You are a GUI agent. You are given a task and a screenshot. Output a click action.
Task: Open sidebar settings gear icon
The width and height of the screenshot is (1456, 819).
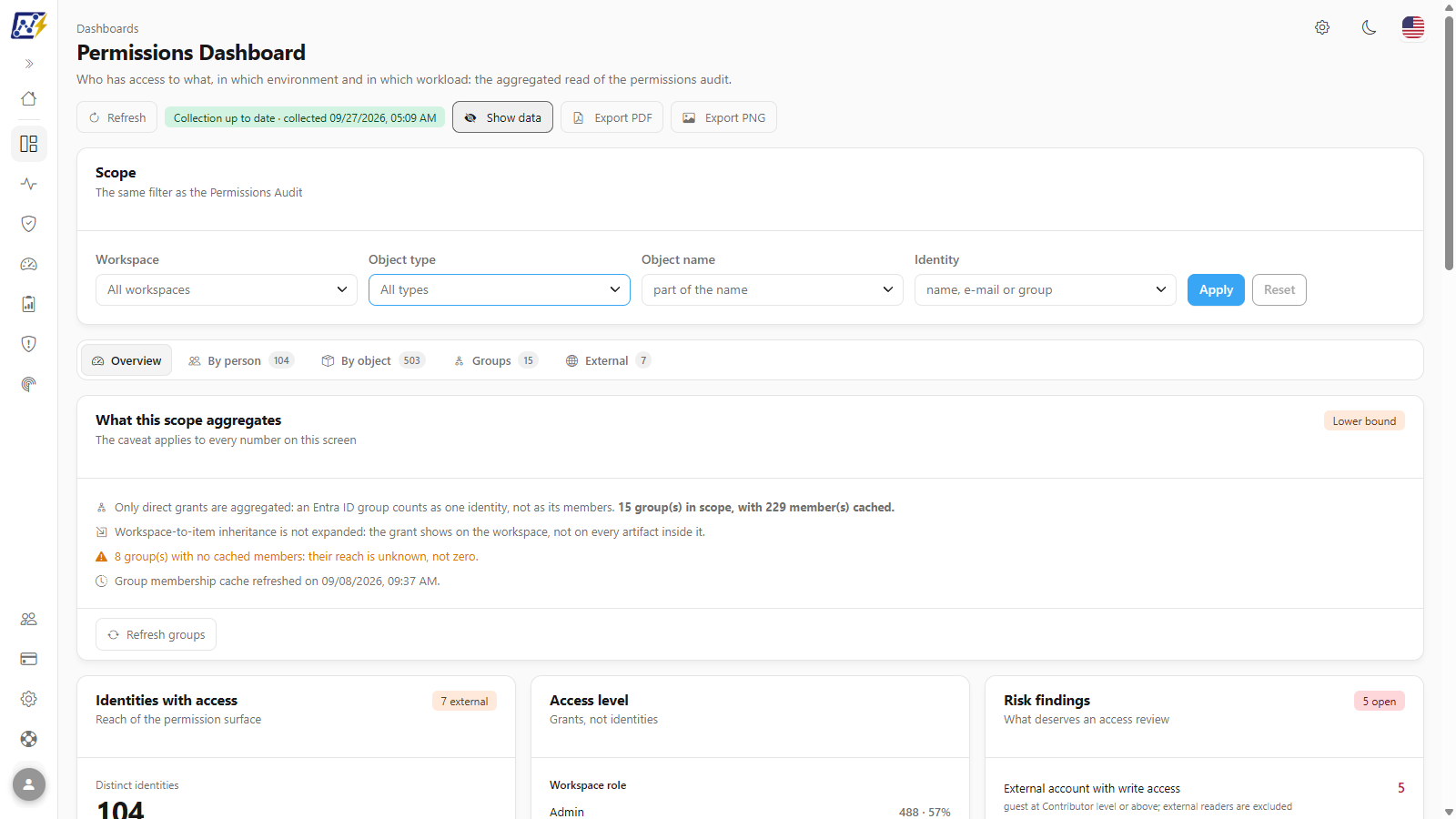29,699
